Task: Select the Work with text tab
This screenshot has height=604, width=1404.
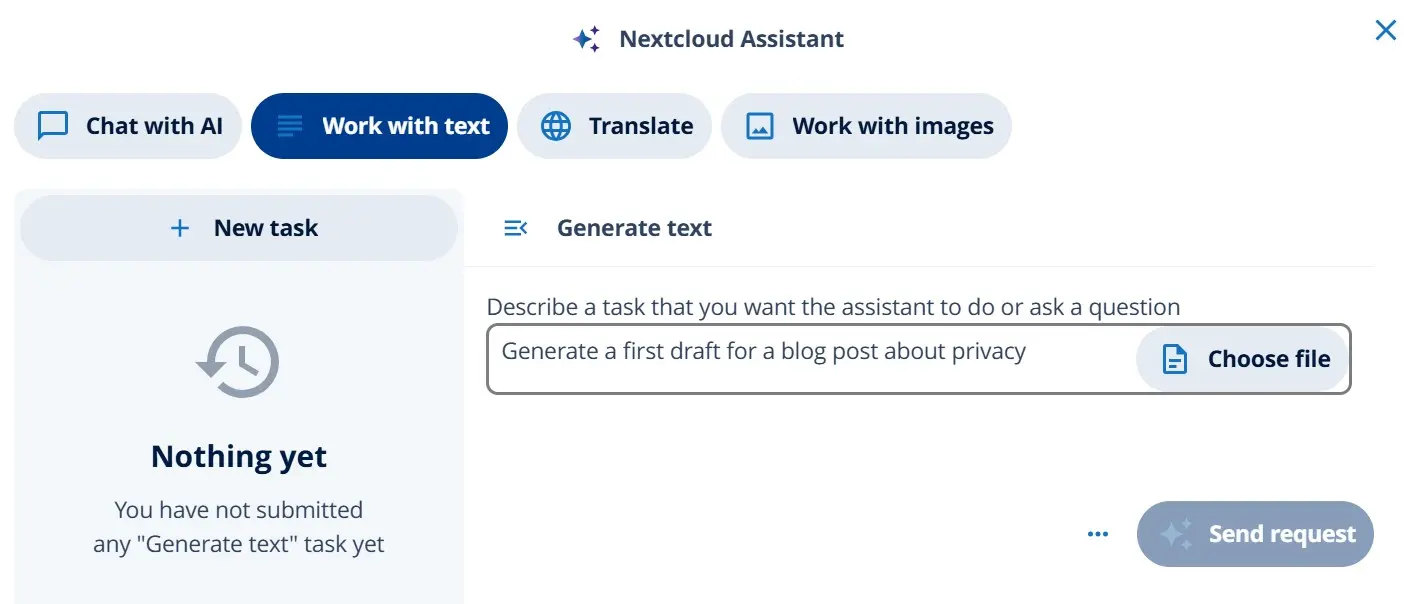Action: (x=379, y=125)
